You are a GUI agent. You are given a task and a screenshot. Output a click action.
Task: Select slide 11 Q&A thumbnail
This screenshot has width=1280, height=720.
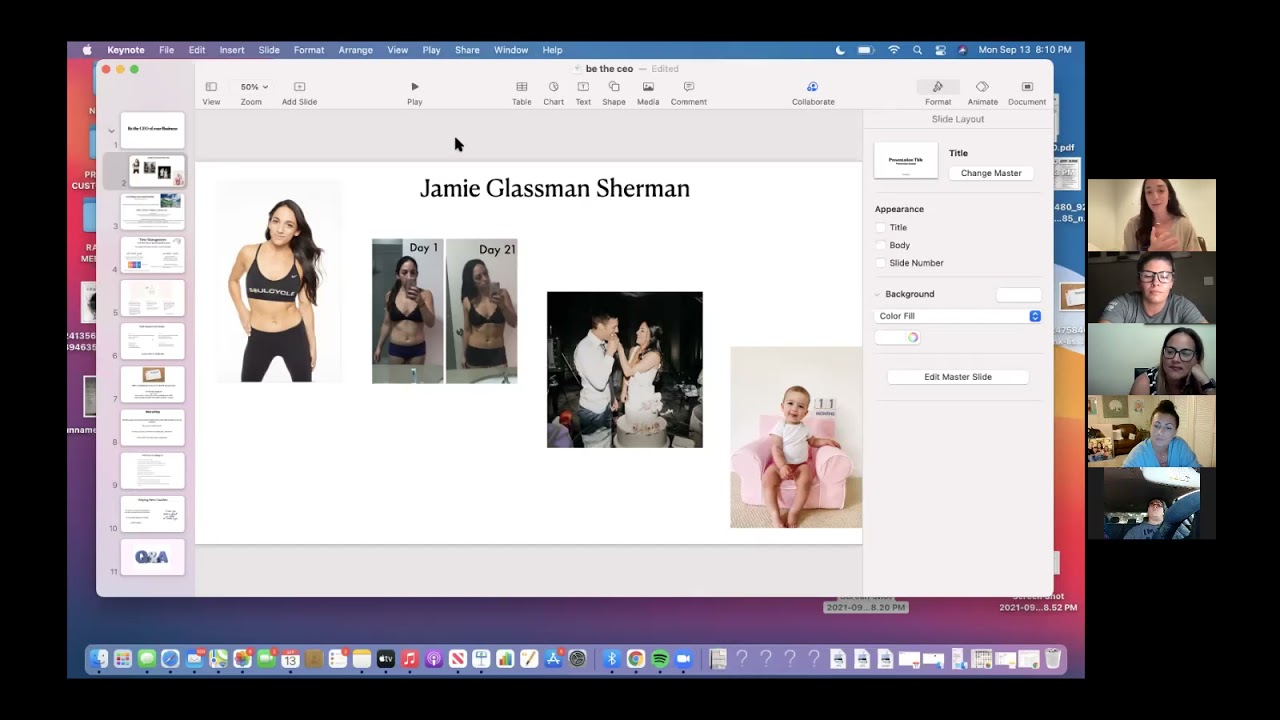click(x=153, y=557)
